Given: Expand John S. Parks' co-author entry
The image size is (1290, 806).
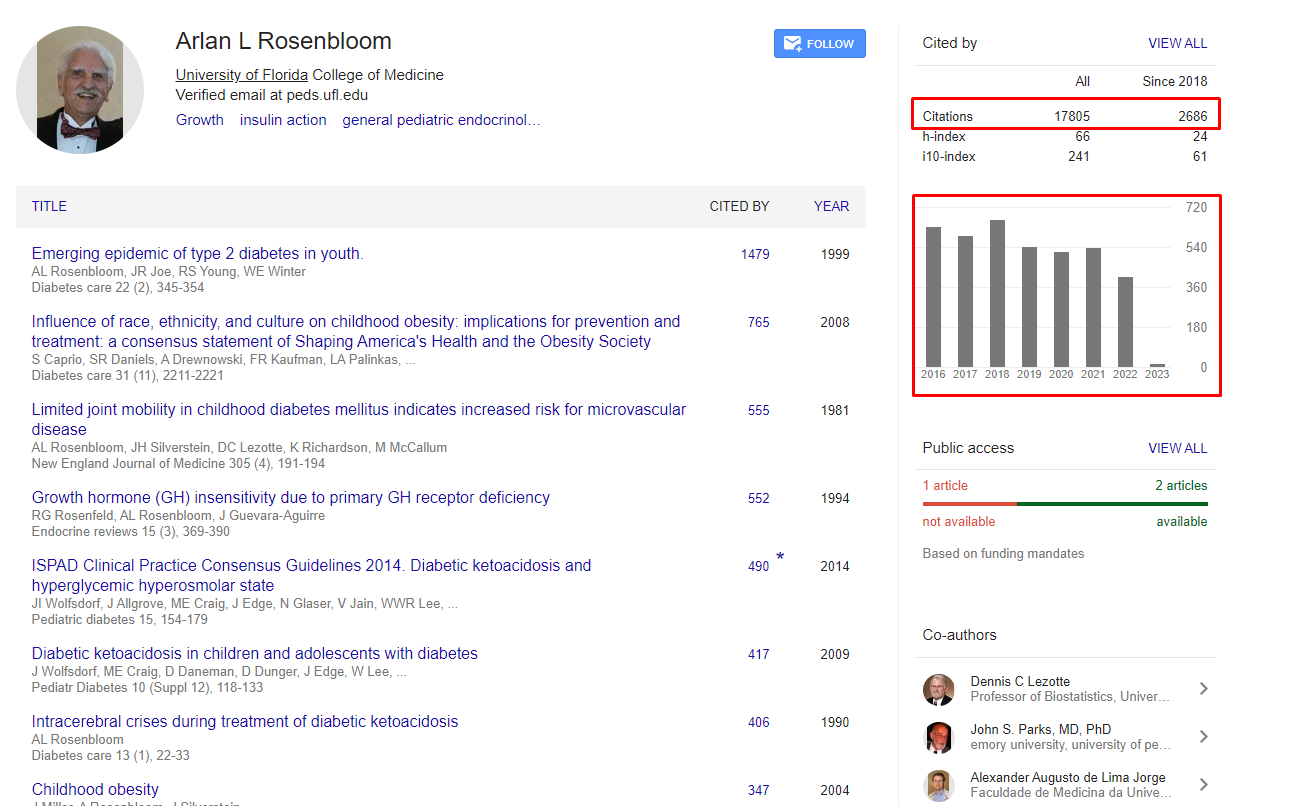Looking at the screenshot, I should [x=1203, y=737].
